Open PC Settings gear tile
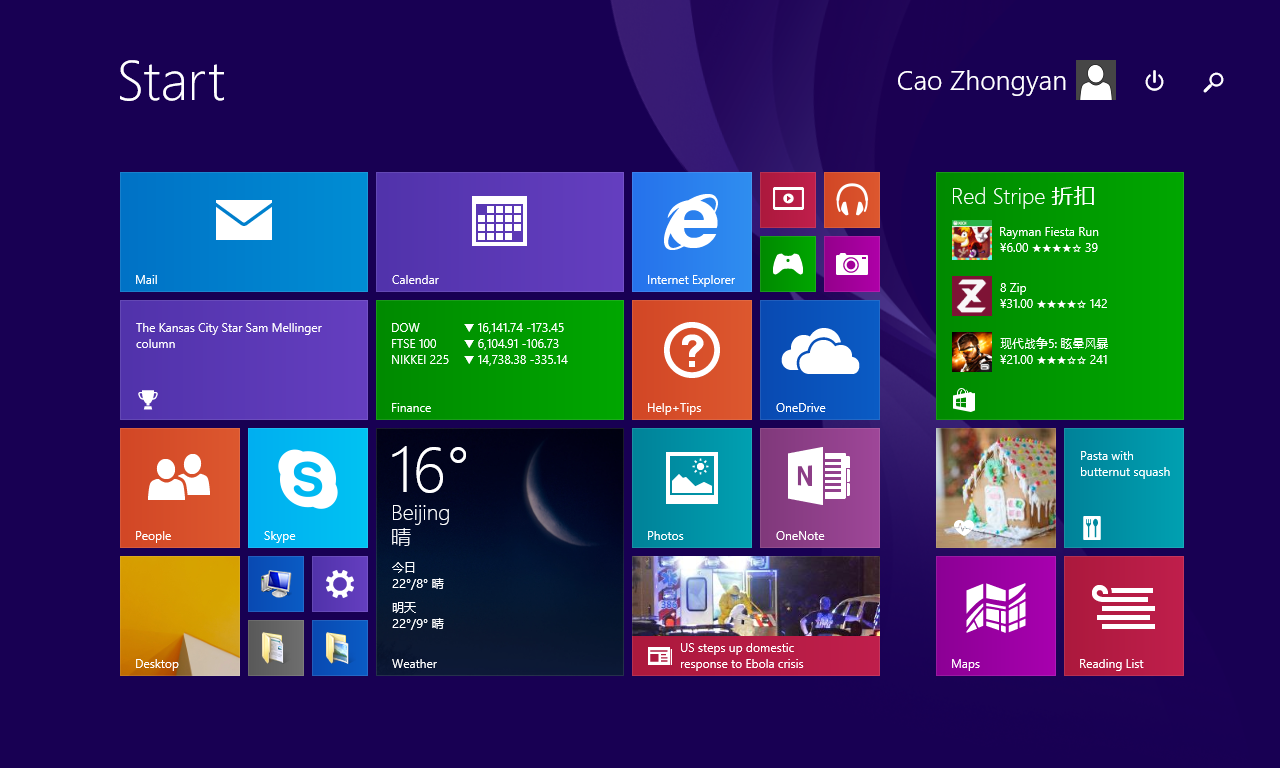Viewport: 1280px width, 768px height. click(340, 584)
